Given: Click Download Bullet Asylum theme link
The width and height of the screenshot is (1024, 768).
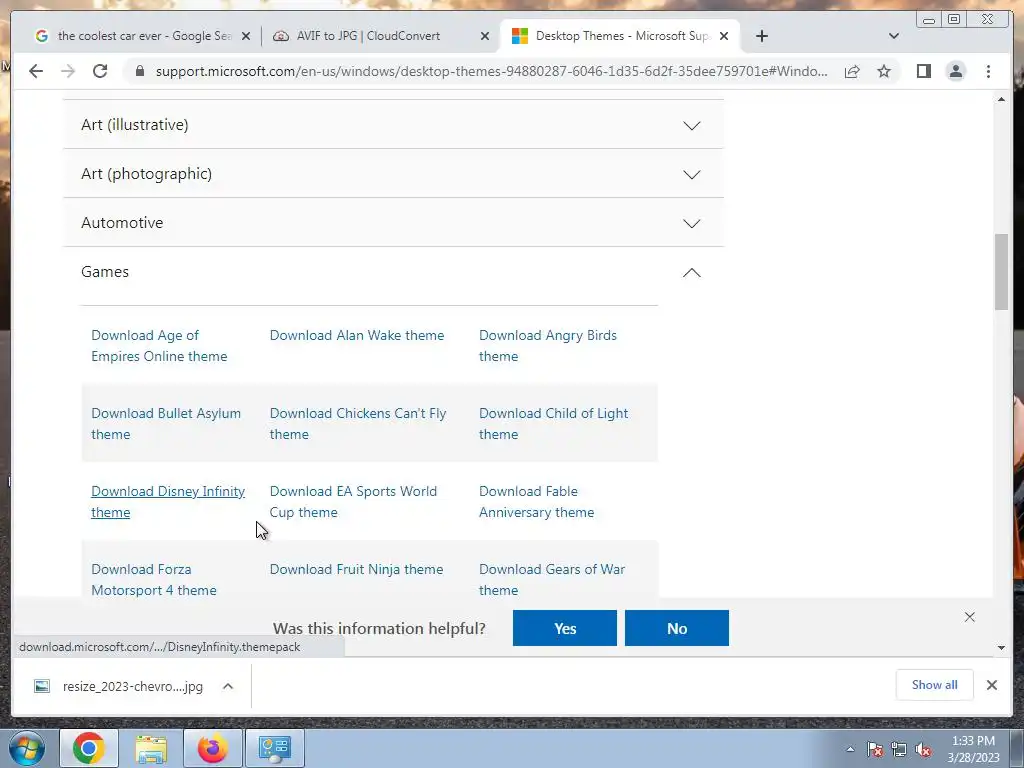Looking at the screenshot, I should click(166, 424).
